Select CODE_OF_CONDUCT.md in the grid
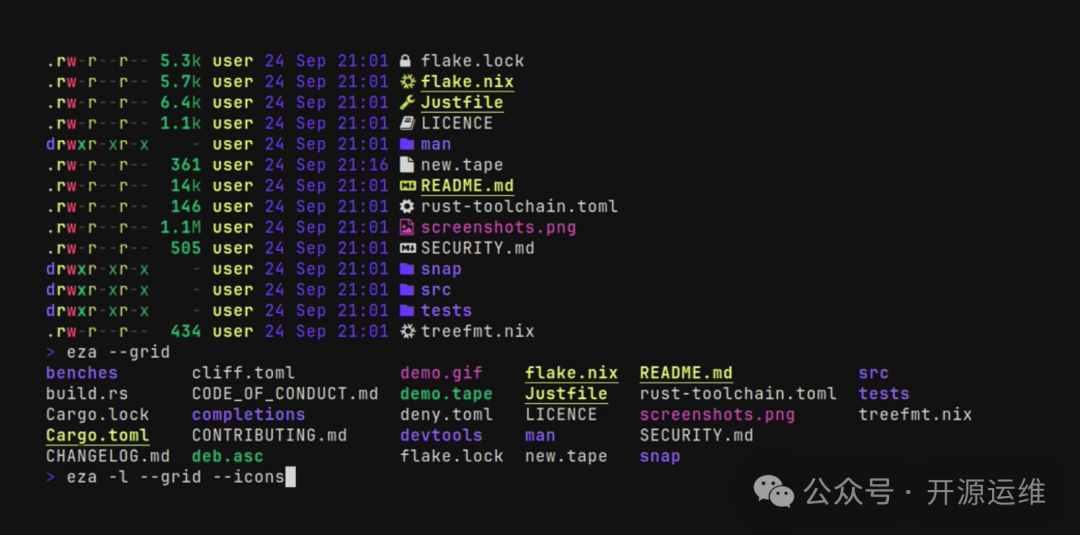 (285, 394)
